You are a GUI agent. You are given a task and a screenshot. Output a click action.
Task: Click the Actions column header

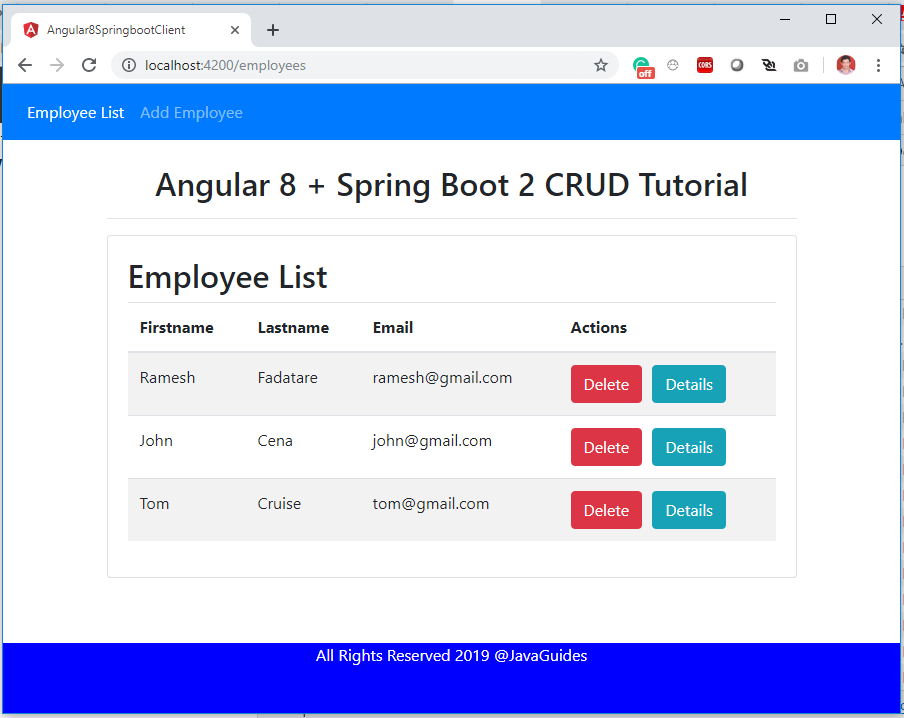tap(598, 328)
